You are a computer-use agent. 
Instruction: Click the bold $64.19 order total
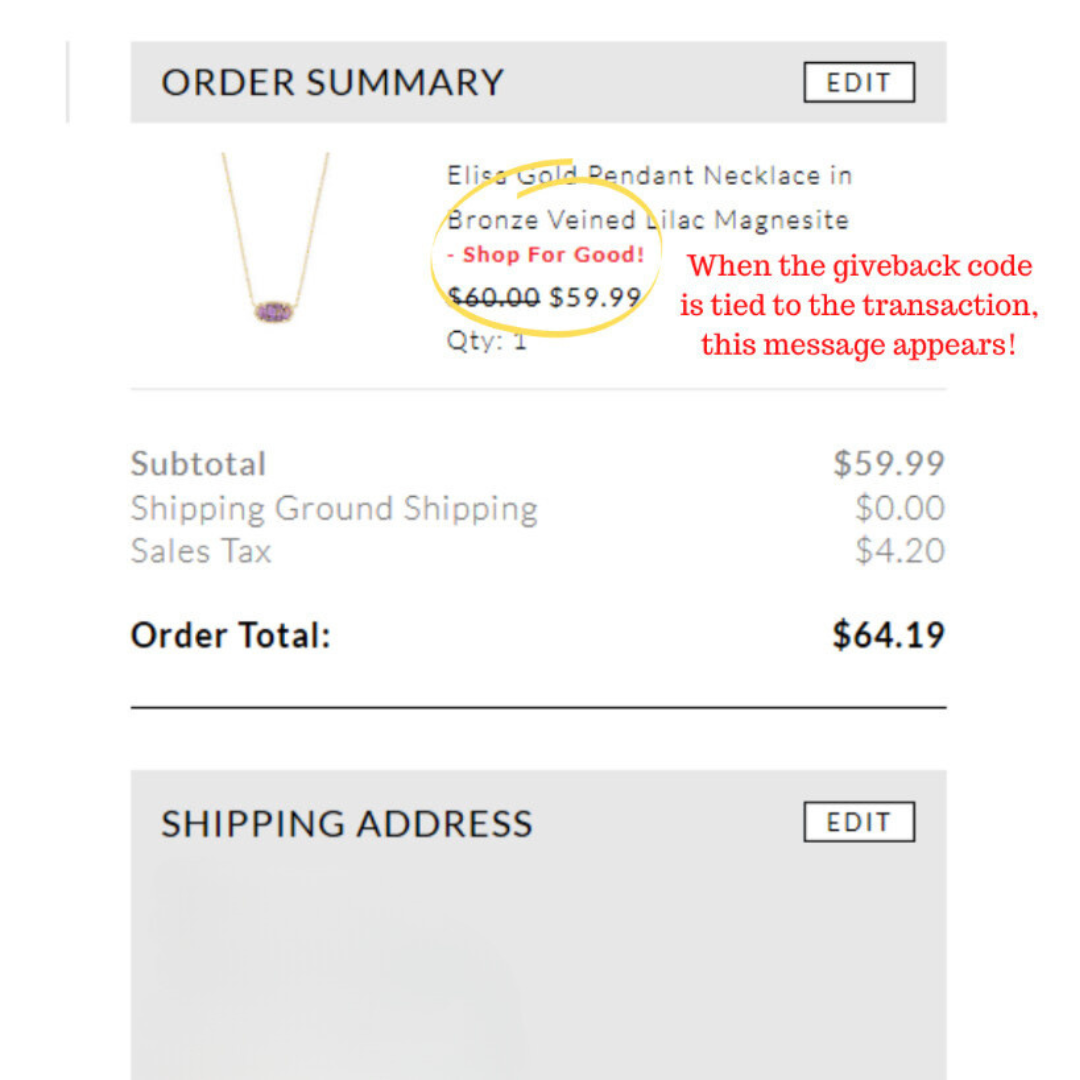tap(889, 634)
